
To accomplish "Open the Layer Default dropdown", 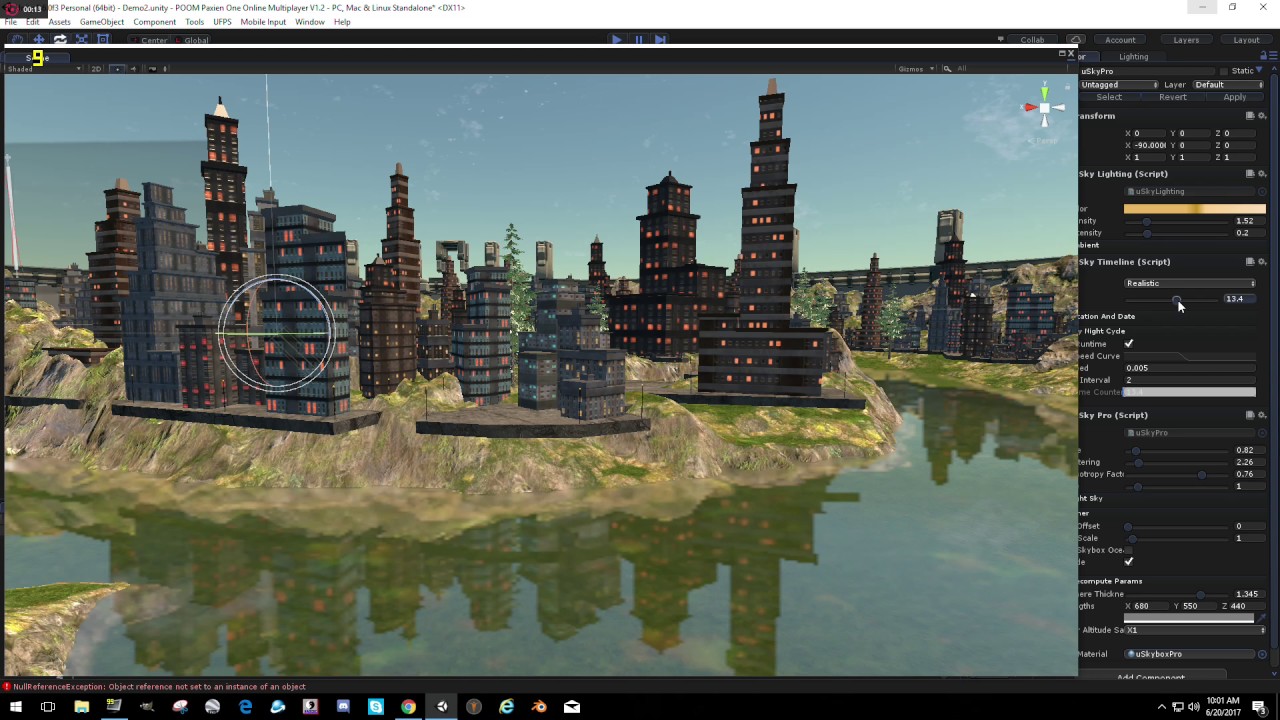I will coord(1228,85).
